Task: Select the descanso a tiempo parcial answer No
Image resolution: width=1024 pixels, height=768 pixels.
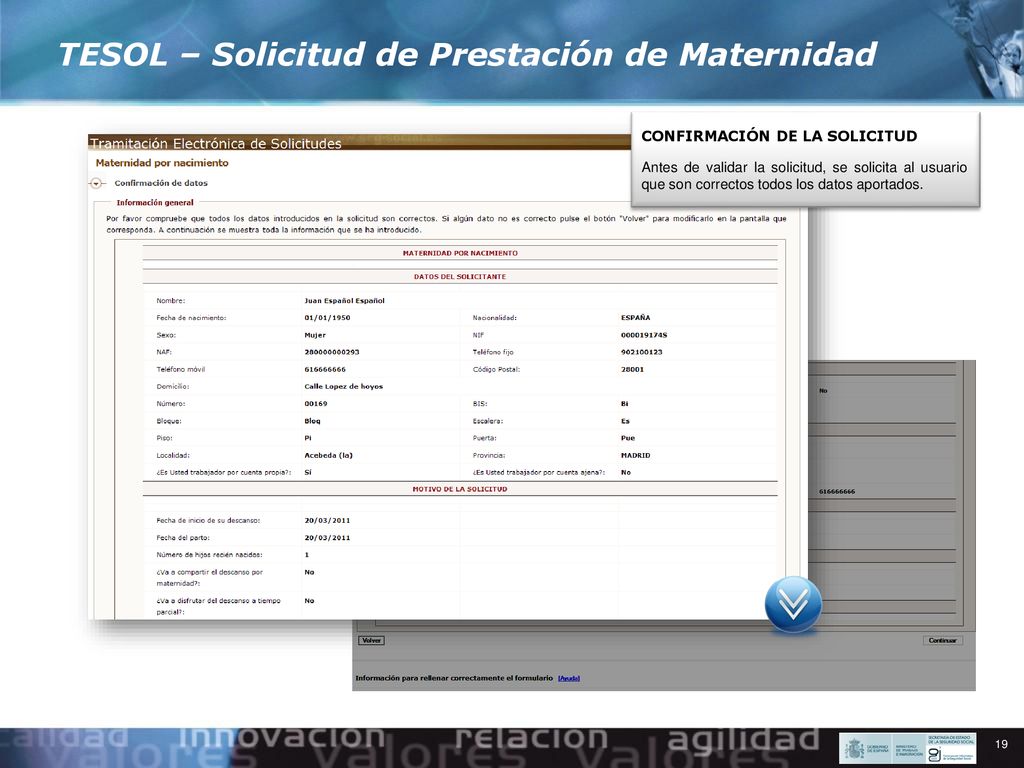Action: point(309,601)
